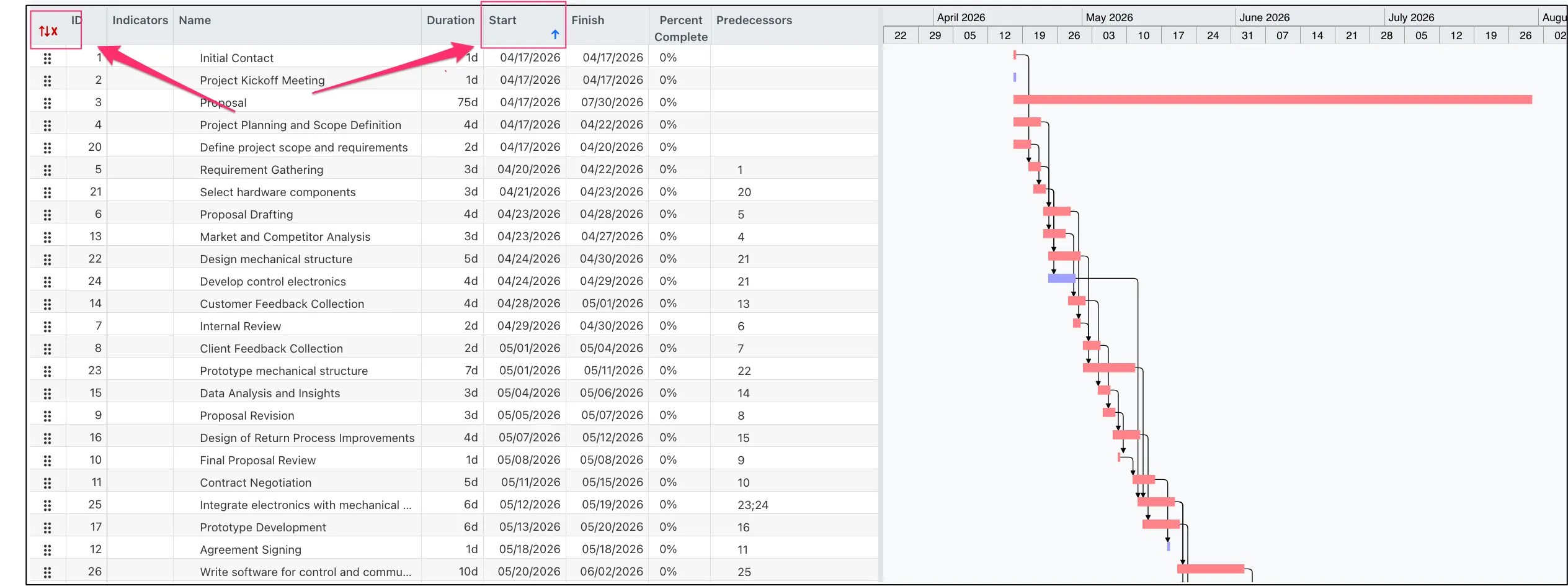Click ID cell 20 for Define project scope
This screenshot has height=586, width=1568.
pos(94,147)
